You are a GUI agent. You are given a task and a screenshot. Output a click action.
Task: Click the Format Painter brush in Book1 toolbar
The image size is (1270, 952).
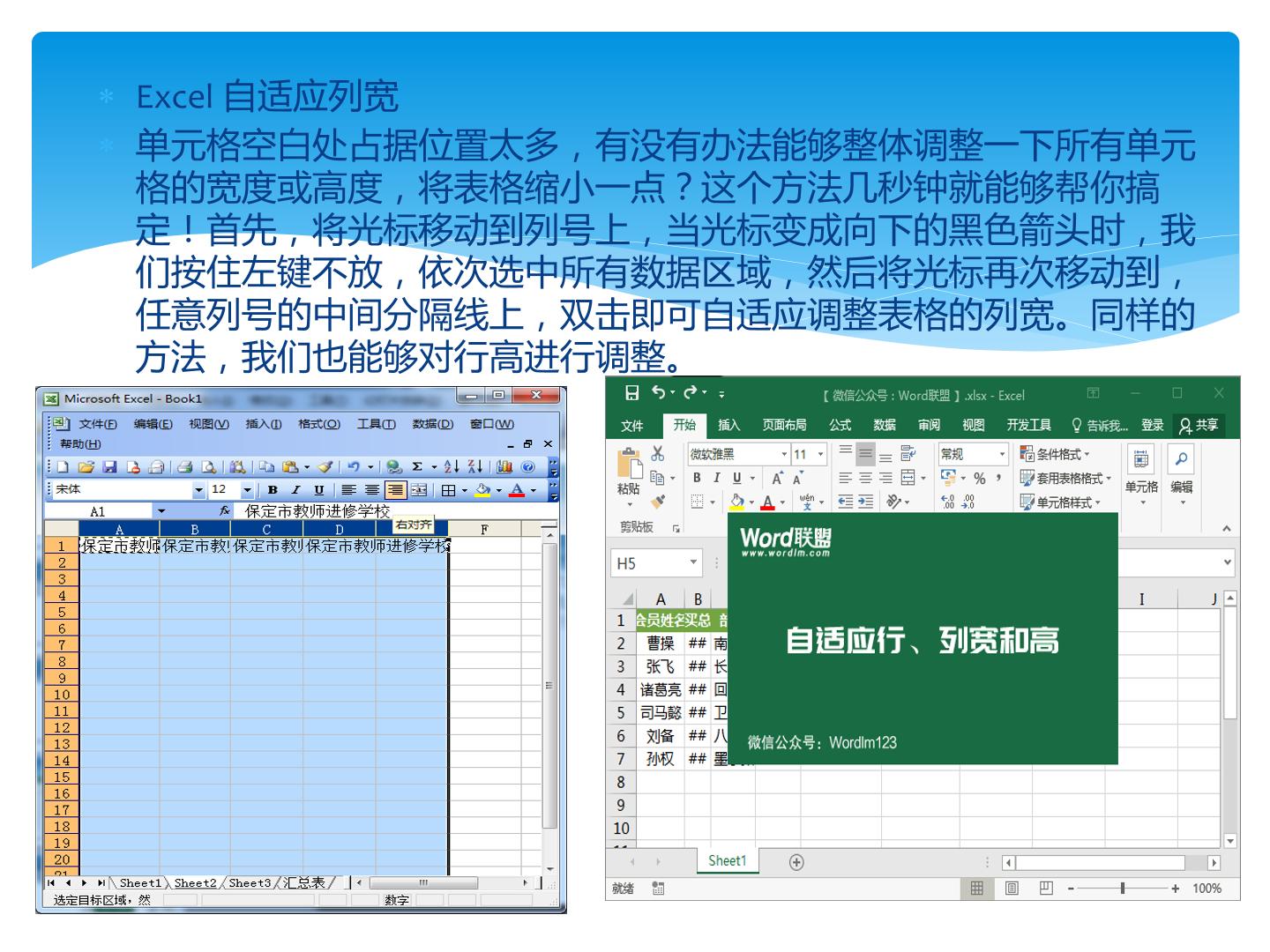[325, 467]
